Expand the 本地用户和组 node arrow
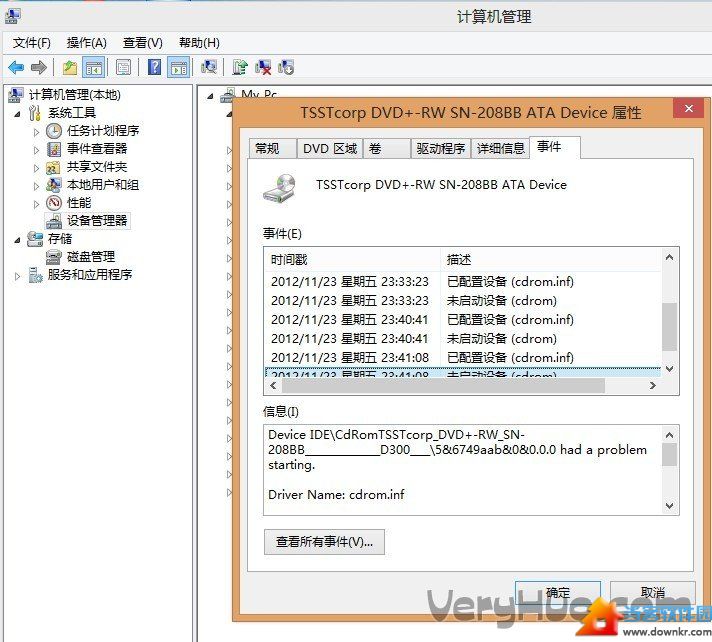The image size is (712, 642). (x=36, y=186)
